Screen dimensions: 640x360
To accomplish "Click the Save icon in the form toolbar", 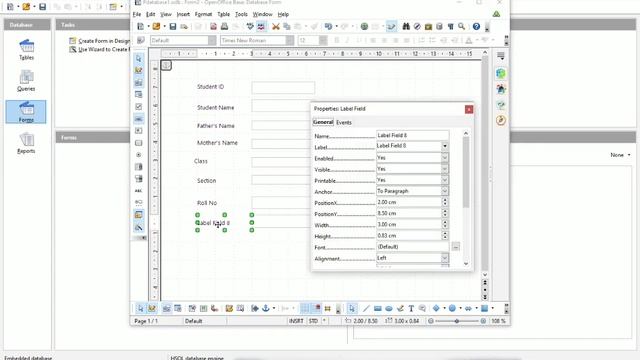I will pyautogui.click(x=173, y=27).
